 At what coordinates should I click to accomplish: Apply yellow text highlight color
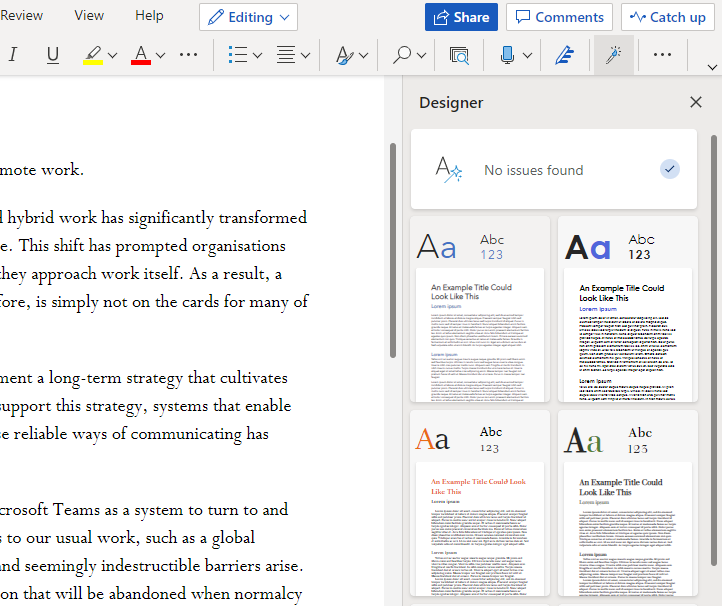pos(93,55)
